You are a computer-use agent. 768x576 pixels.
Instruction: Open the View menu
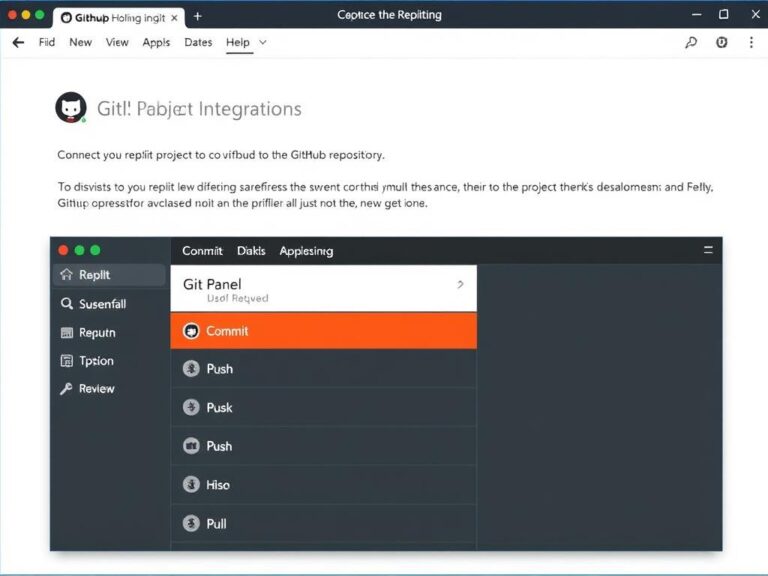(x=117, y=43)
